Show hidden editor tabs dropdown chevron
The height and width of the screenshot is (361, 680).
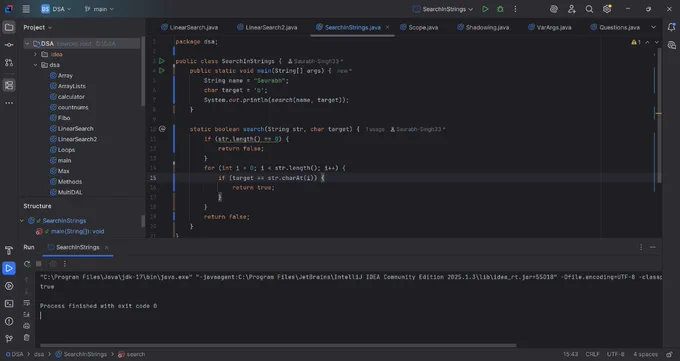coord(654,27)
